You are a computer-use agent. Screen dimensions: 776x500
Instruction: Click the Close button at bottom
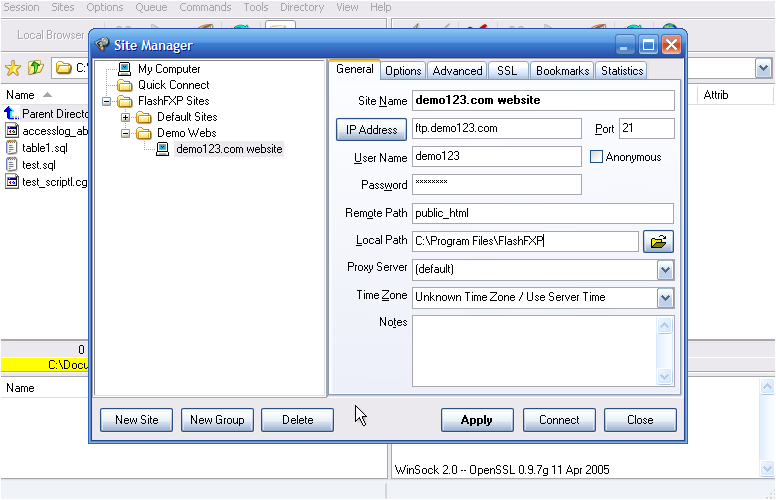click(640, 420)
